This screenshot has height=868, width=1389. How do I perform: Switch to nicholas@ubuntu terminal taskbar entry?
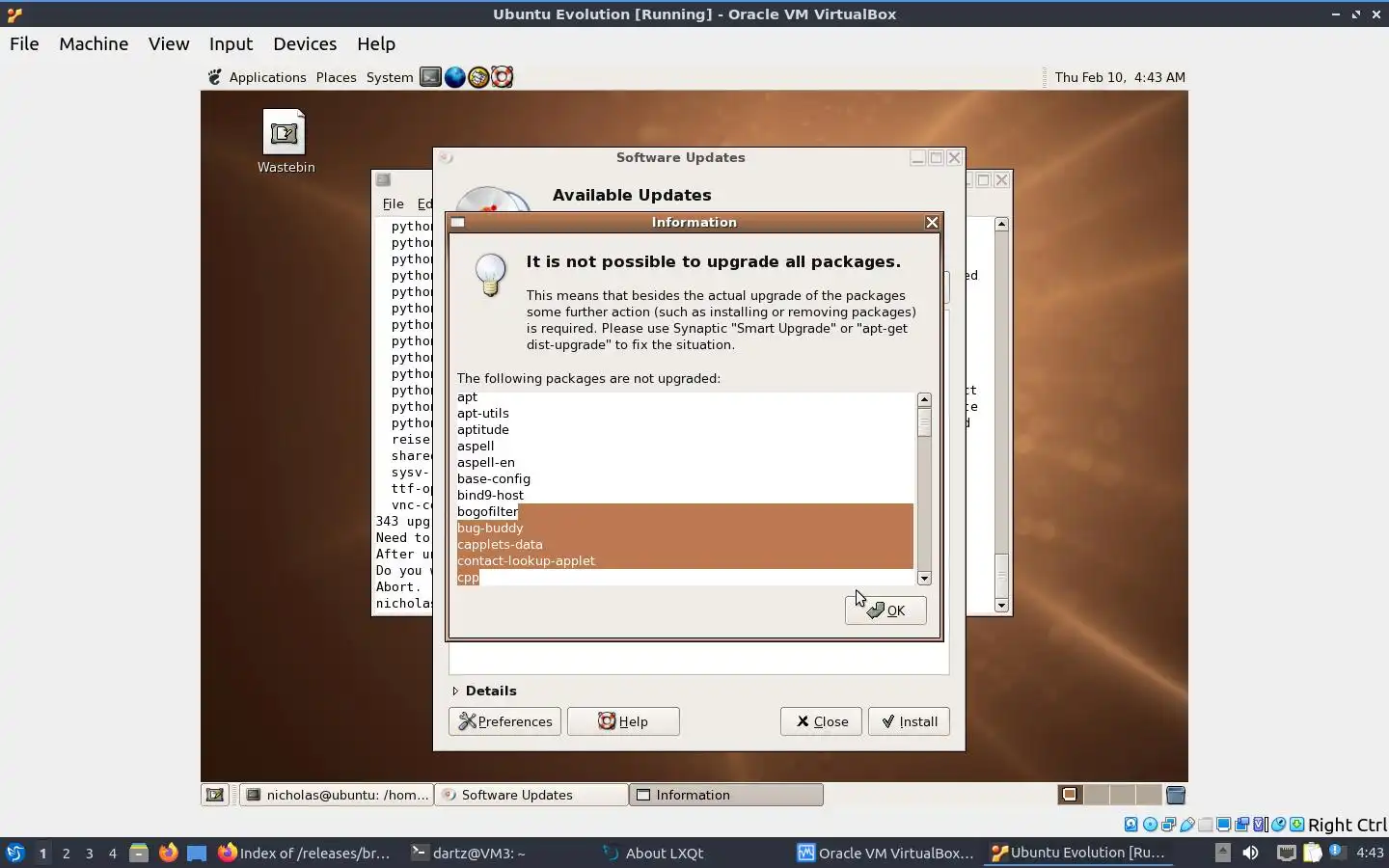337,795
